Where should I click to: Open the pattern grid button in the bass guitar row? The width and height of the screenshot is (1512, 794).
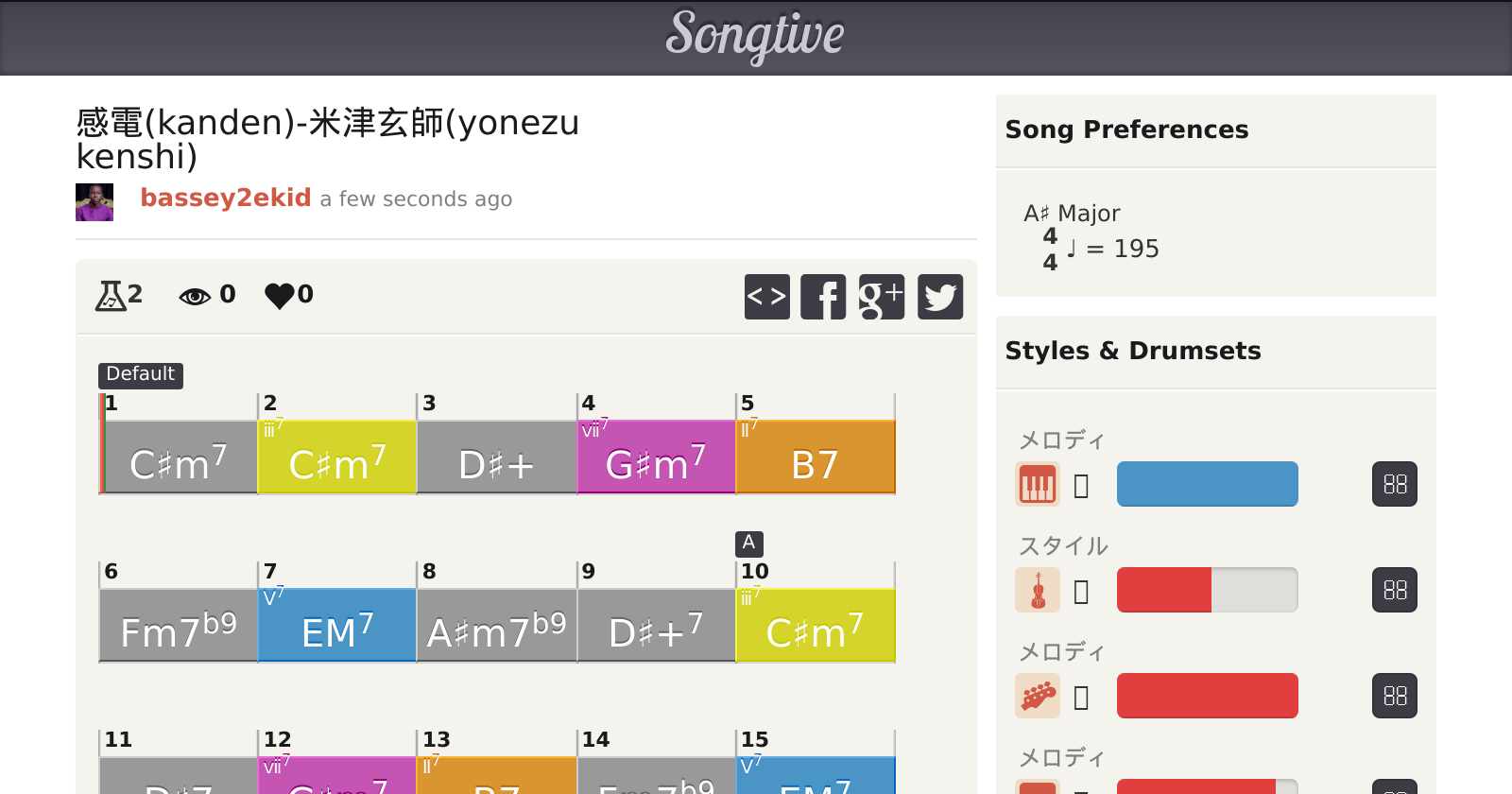1394,697
